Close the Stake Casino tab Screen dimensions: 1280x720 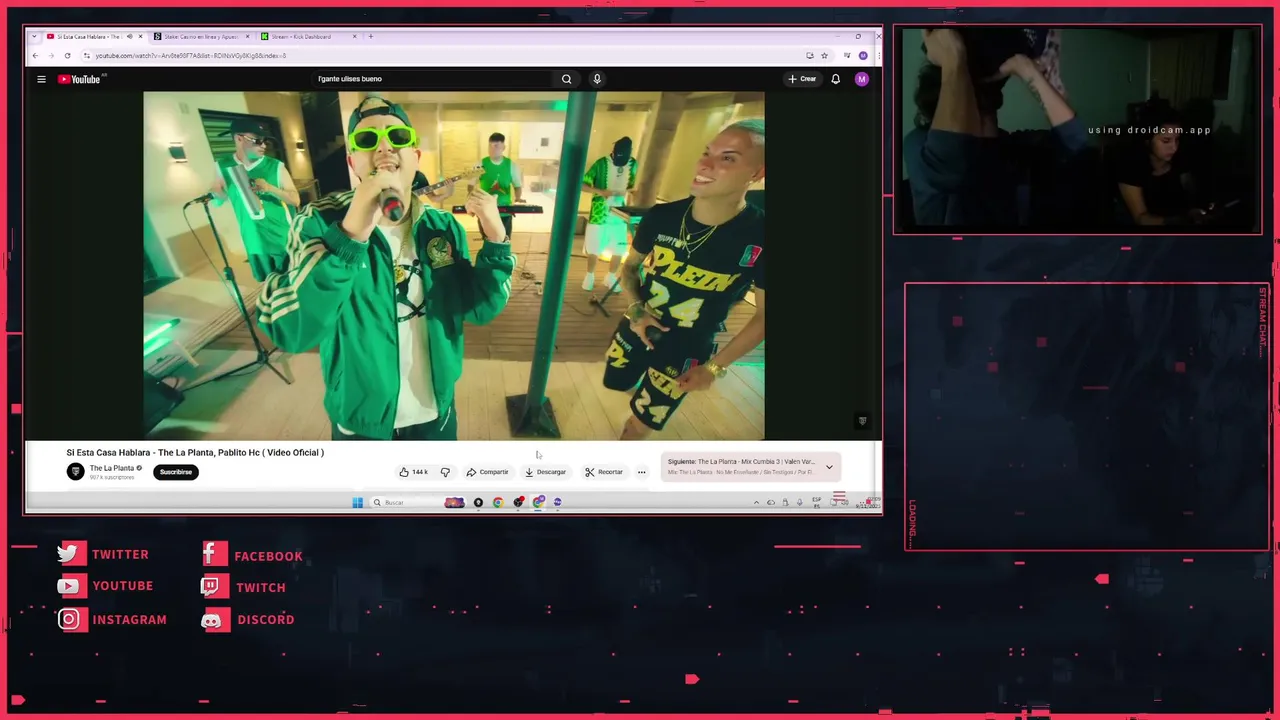[247, 37]
